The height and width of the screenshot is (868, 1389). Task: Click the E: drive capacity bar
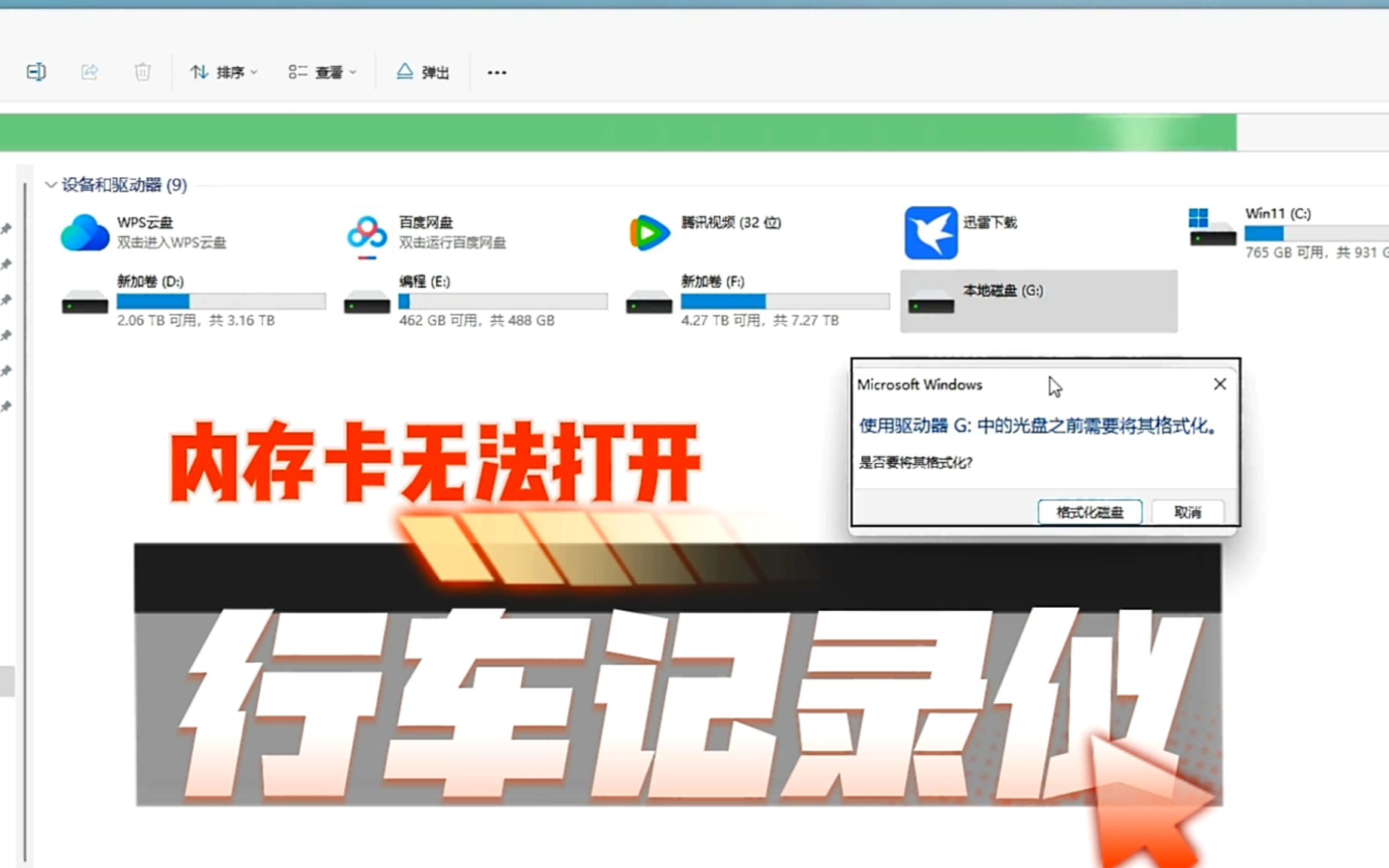503,302
